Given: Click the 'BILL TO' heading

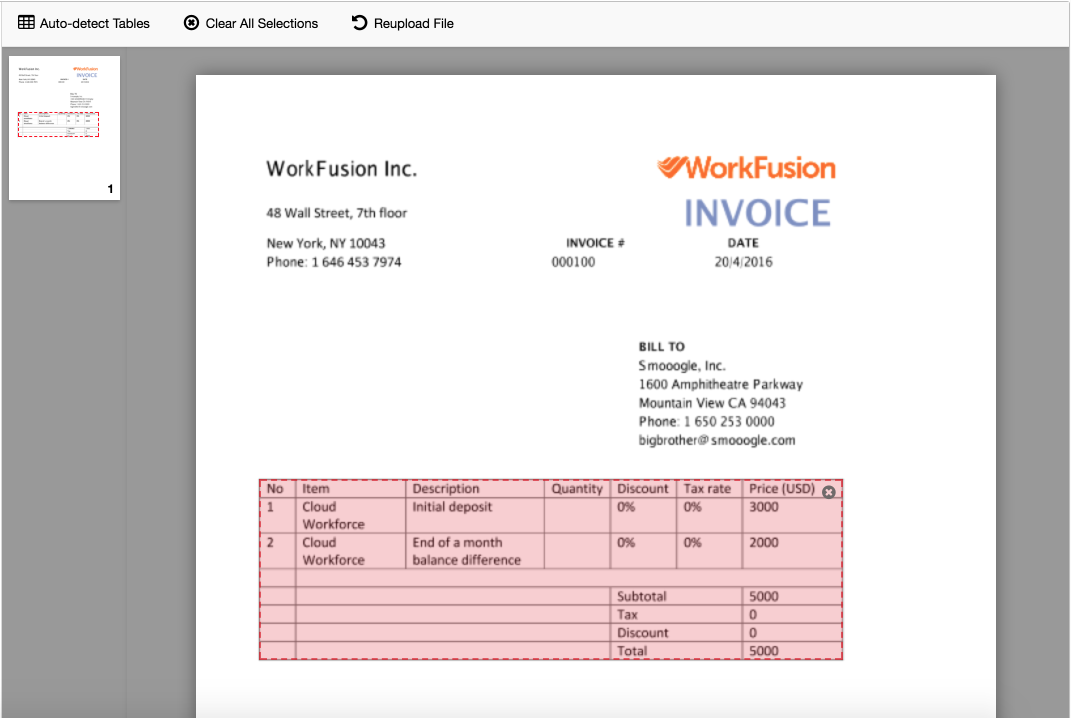Looking at the screenshot, I should 662,346.
